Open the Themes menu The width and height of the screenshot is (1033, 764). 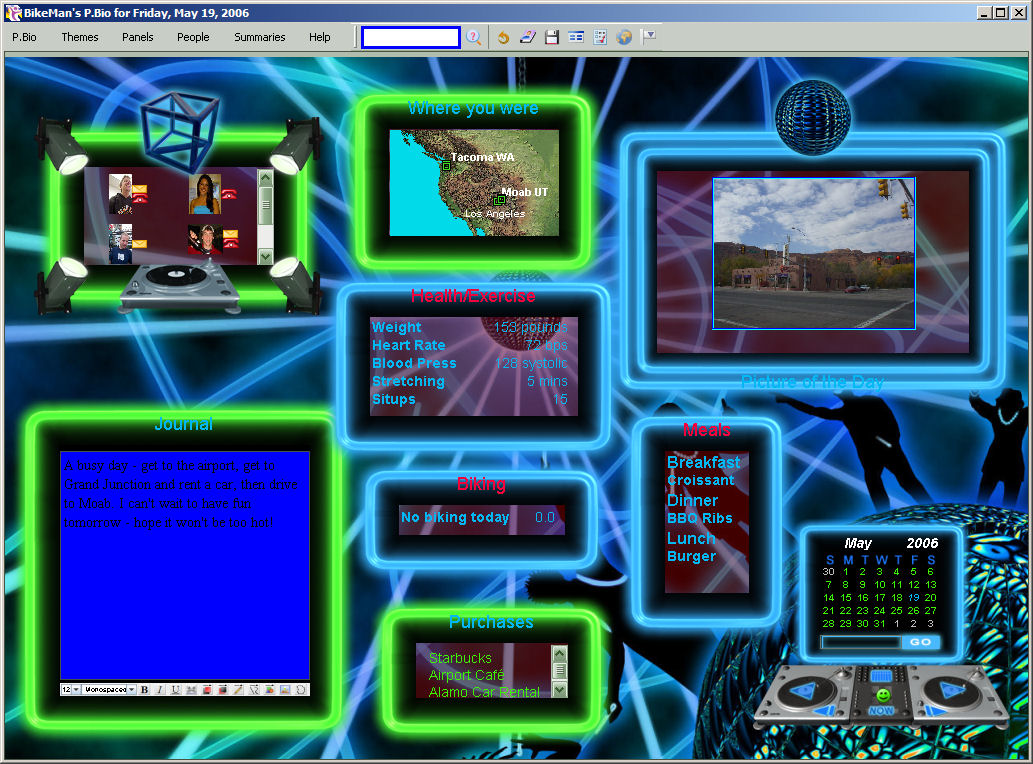coord(80,37)
